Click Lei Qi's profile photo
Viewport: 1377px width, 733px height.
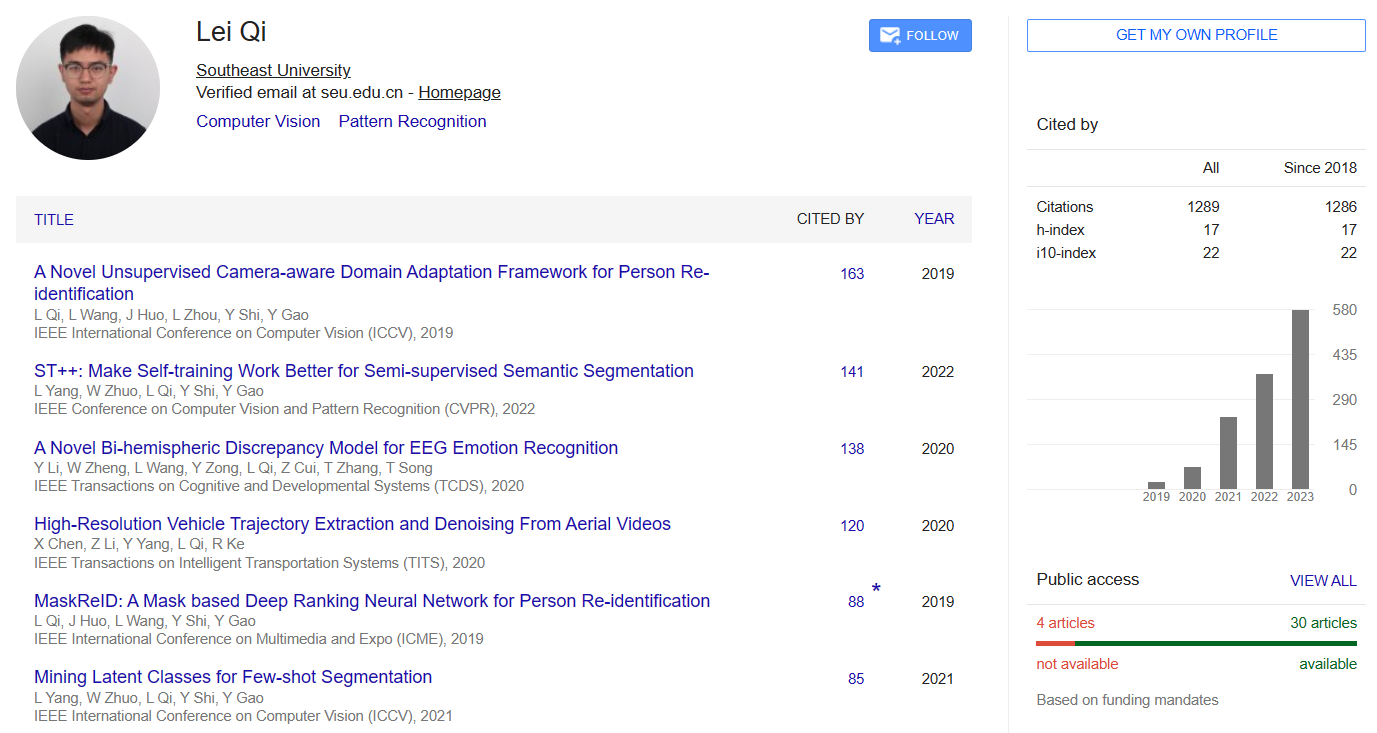(x=88, y=88)
